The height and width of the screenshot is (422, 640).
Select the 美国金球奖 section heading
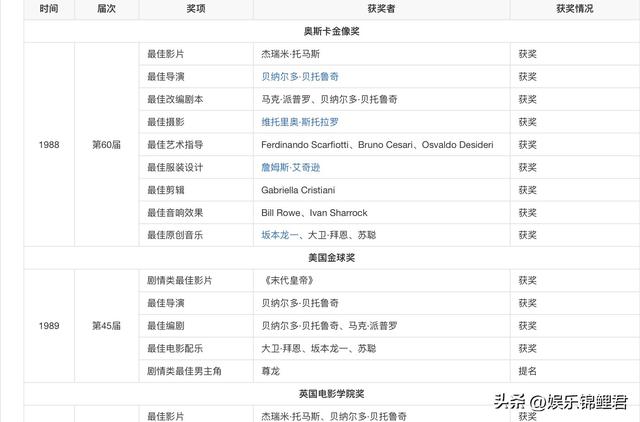click(x=331, y=258)
